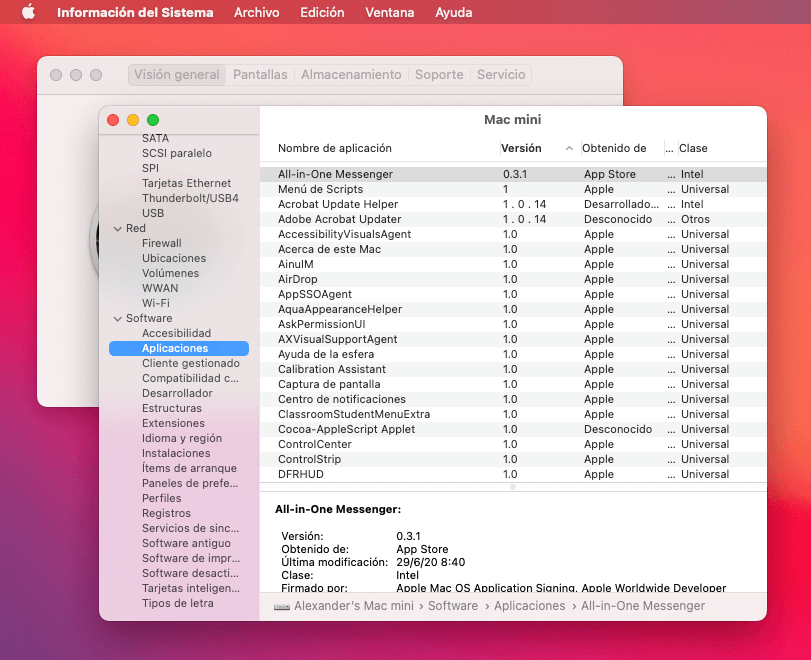Viewport: 811px width, 660px height.
Task: Select Aplicaciones in the sidebar
Action: coord(179,349)
